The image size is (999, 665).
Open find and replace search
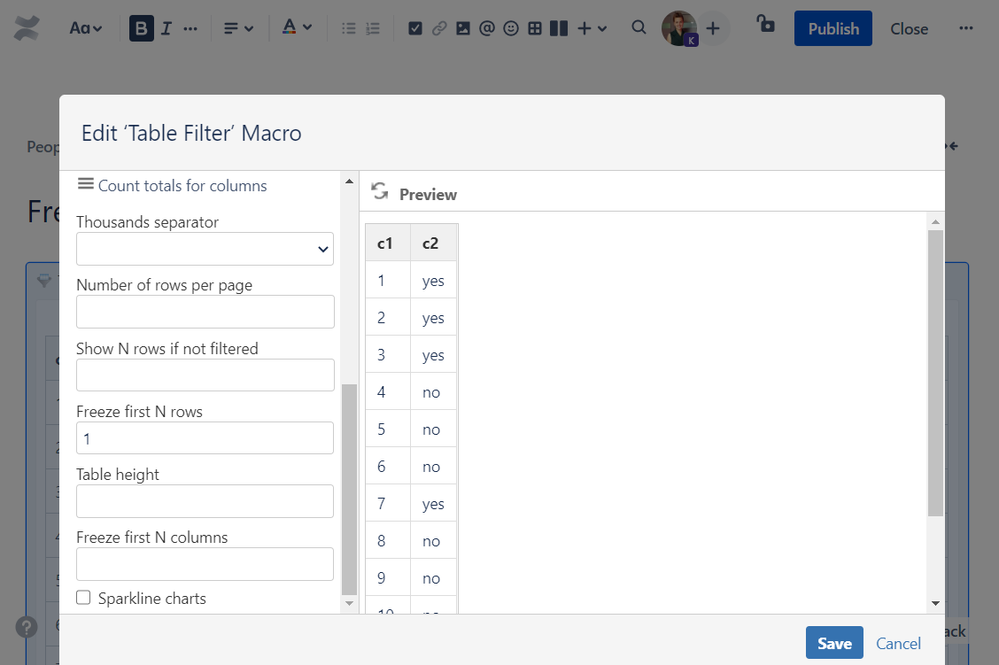[639, 27]
